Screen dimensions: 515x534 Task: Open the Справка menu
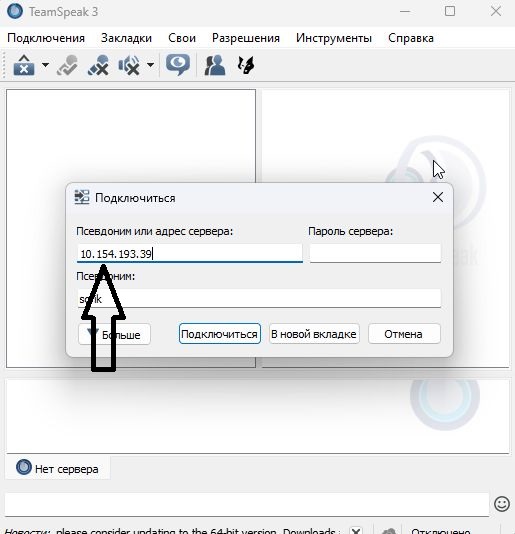click(x=411, y=38)
